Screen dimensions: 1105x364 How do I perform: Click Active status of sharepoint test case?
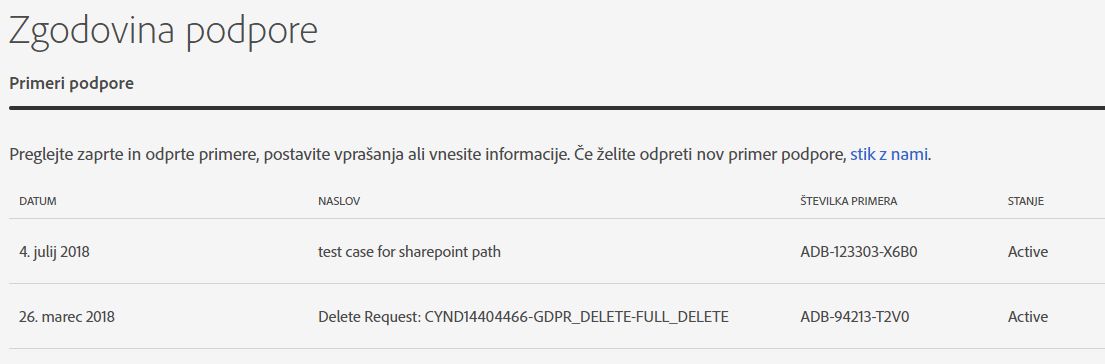click(x=1027, y=251)
